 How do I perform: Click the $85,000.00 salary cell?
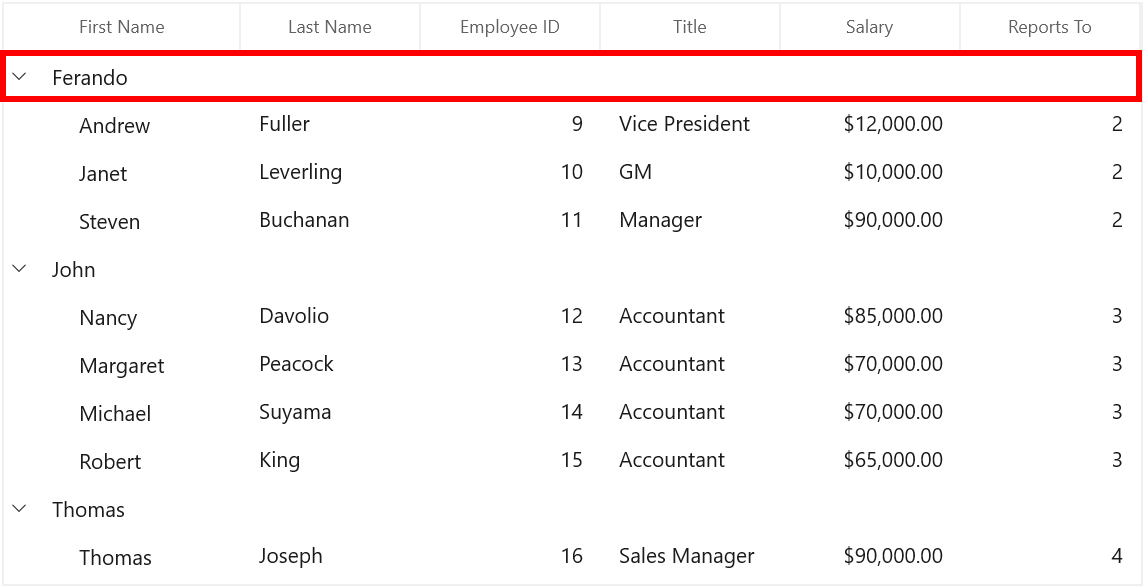tap(892, 316)
